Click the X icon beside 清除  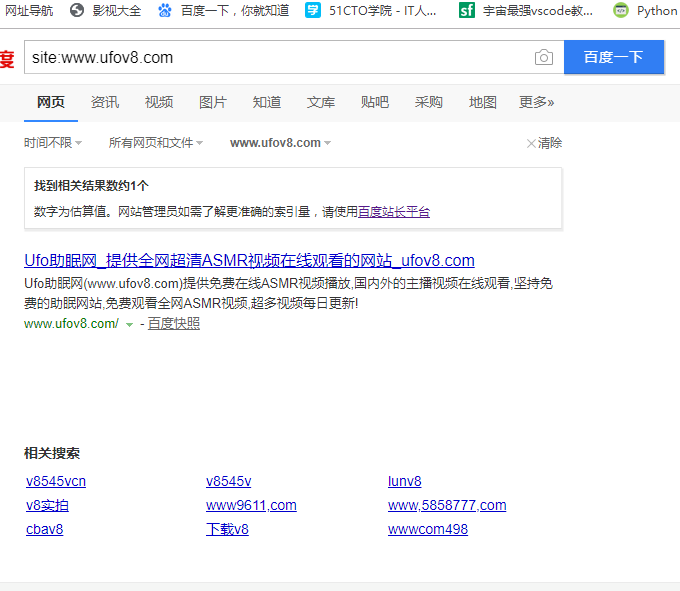[531, 144]
